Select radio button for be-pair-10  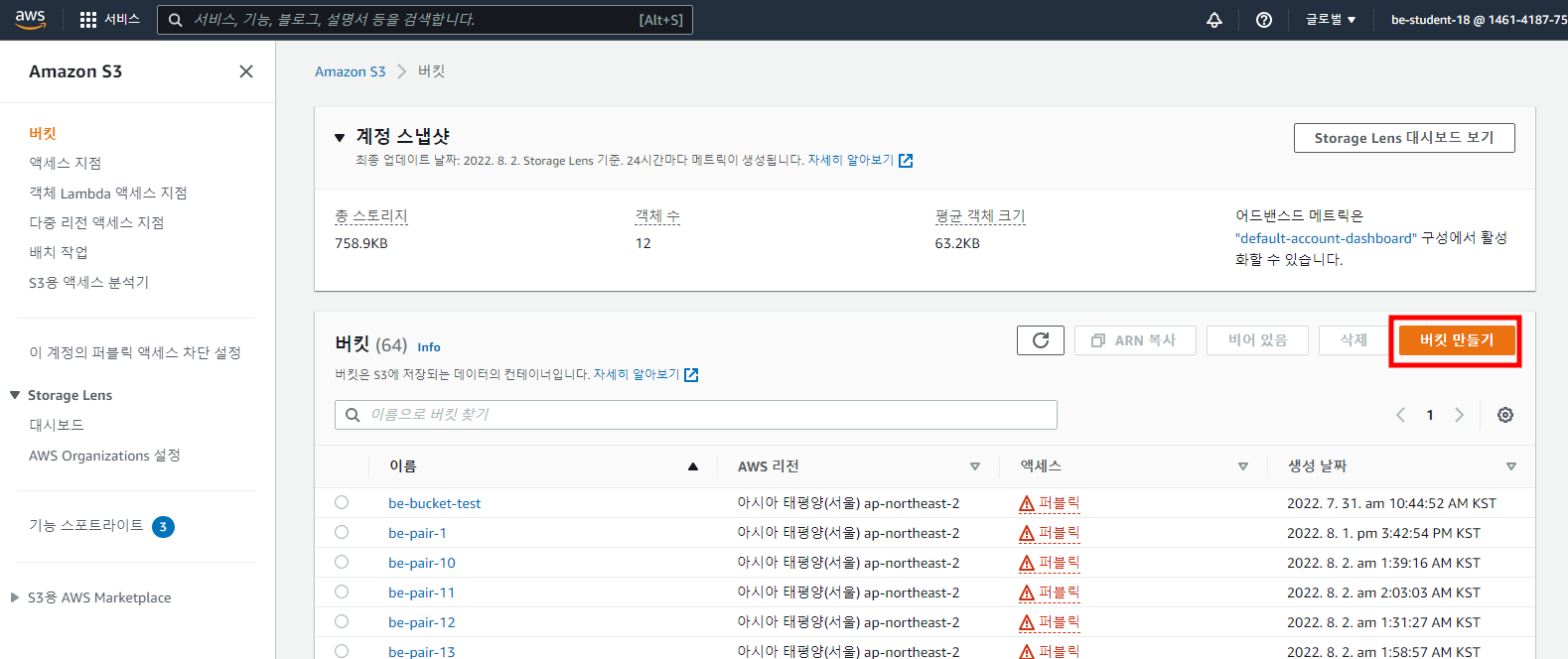coord(342,562)
